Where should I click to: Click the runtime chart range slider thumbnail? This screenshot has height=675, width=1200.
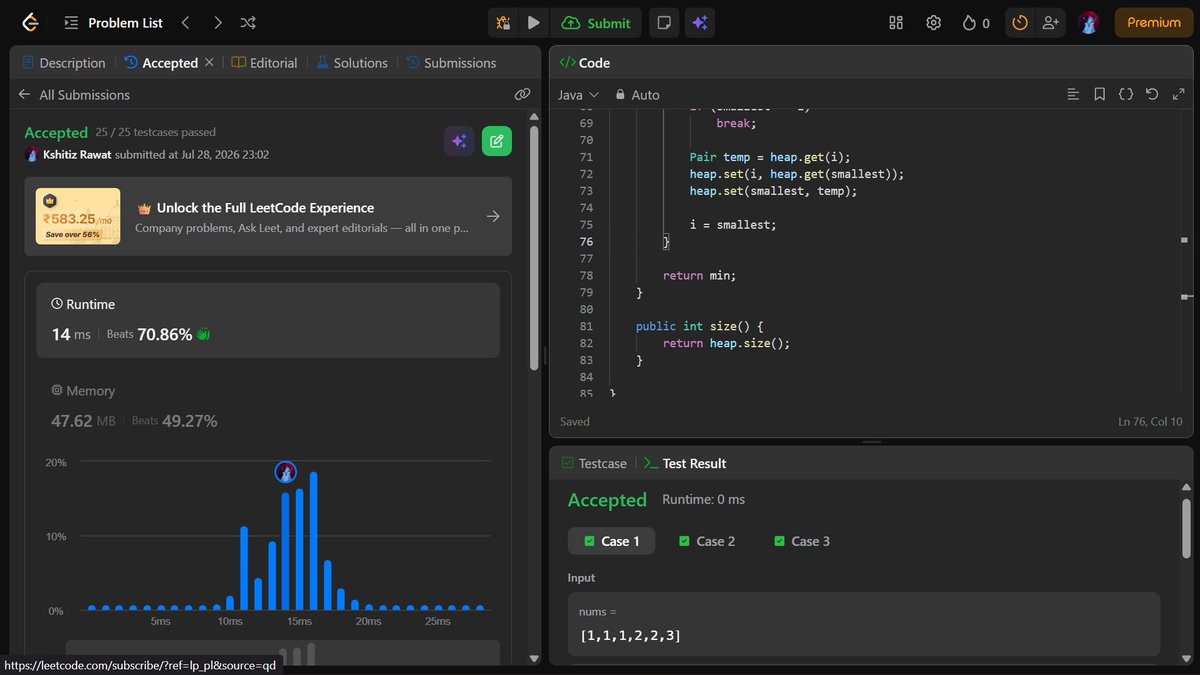tap(282, 652)
